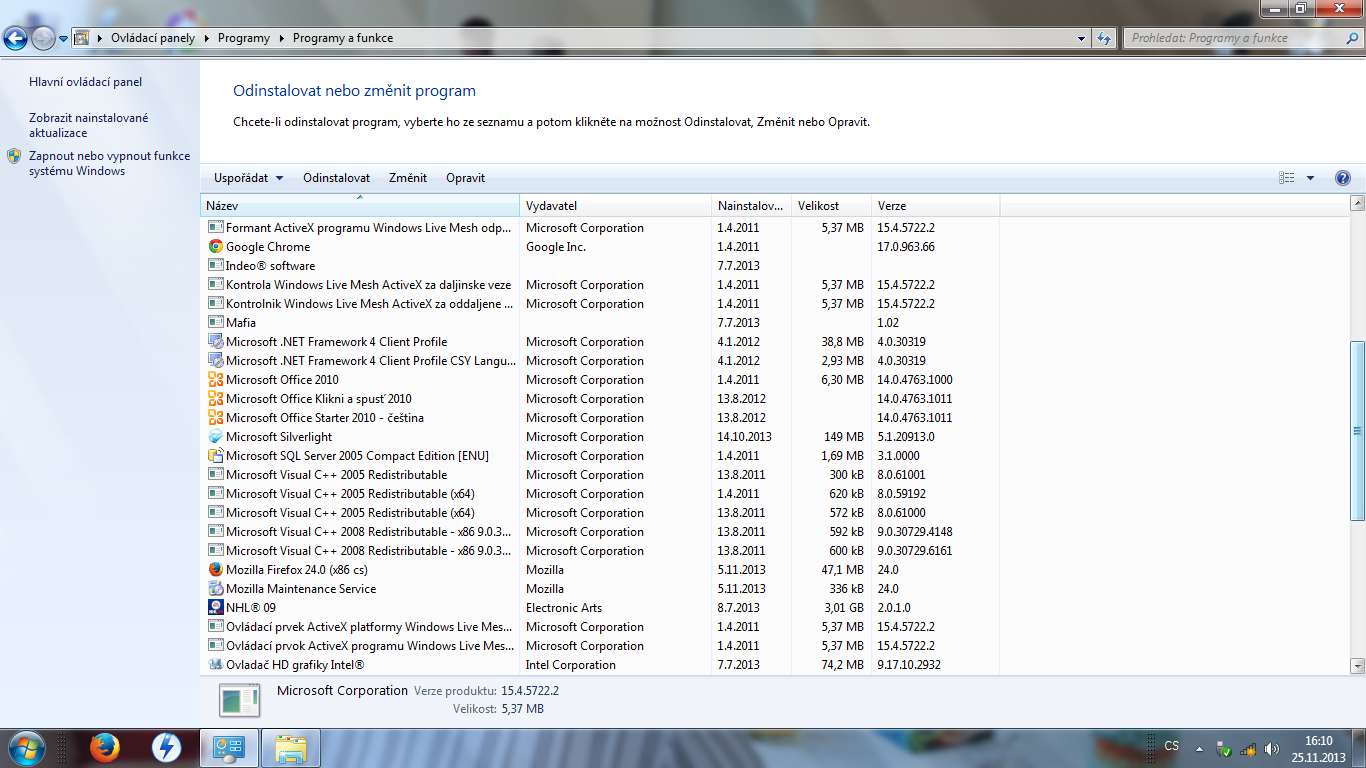Screen dimensions: 1366x768
Task: Click the refresh button beside address bar
Action: 1104,38
